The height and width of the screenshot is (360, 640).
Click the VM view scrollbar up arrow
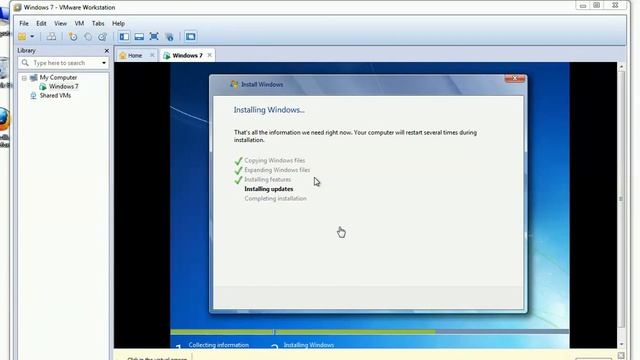(621, 66)
